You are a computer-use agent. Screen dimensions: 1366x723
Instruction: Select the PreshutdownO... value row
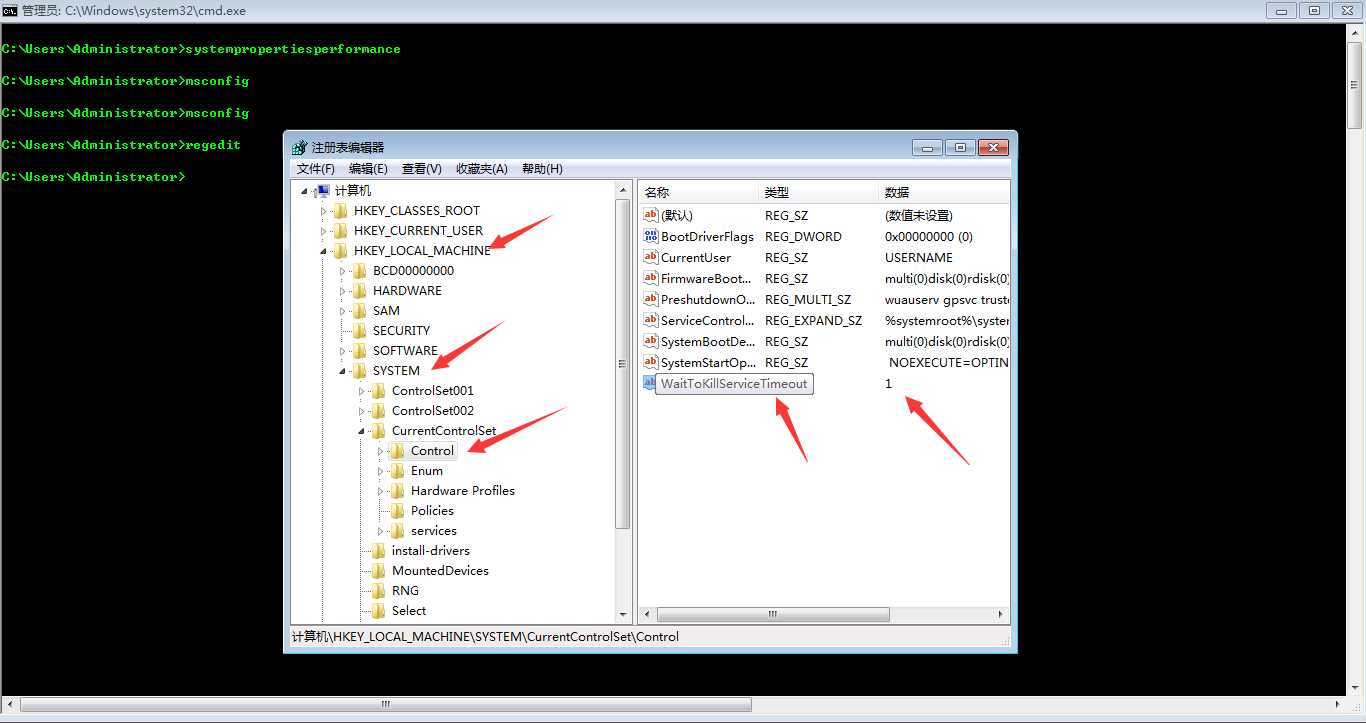coord(826,299)
